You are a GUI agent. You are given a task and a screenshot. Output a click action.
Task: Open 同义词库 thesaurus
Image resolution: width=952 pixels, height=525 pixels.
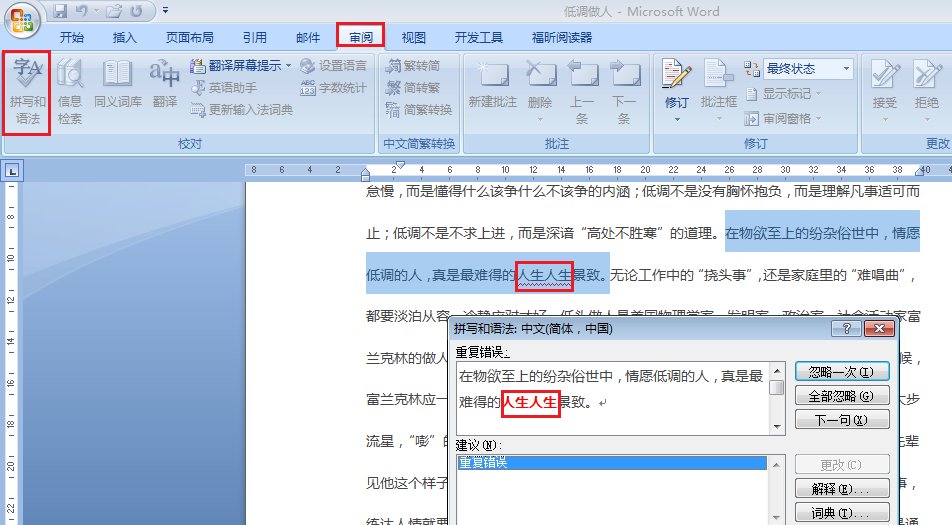pos(117,85)
